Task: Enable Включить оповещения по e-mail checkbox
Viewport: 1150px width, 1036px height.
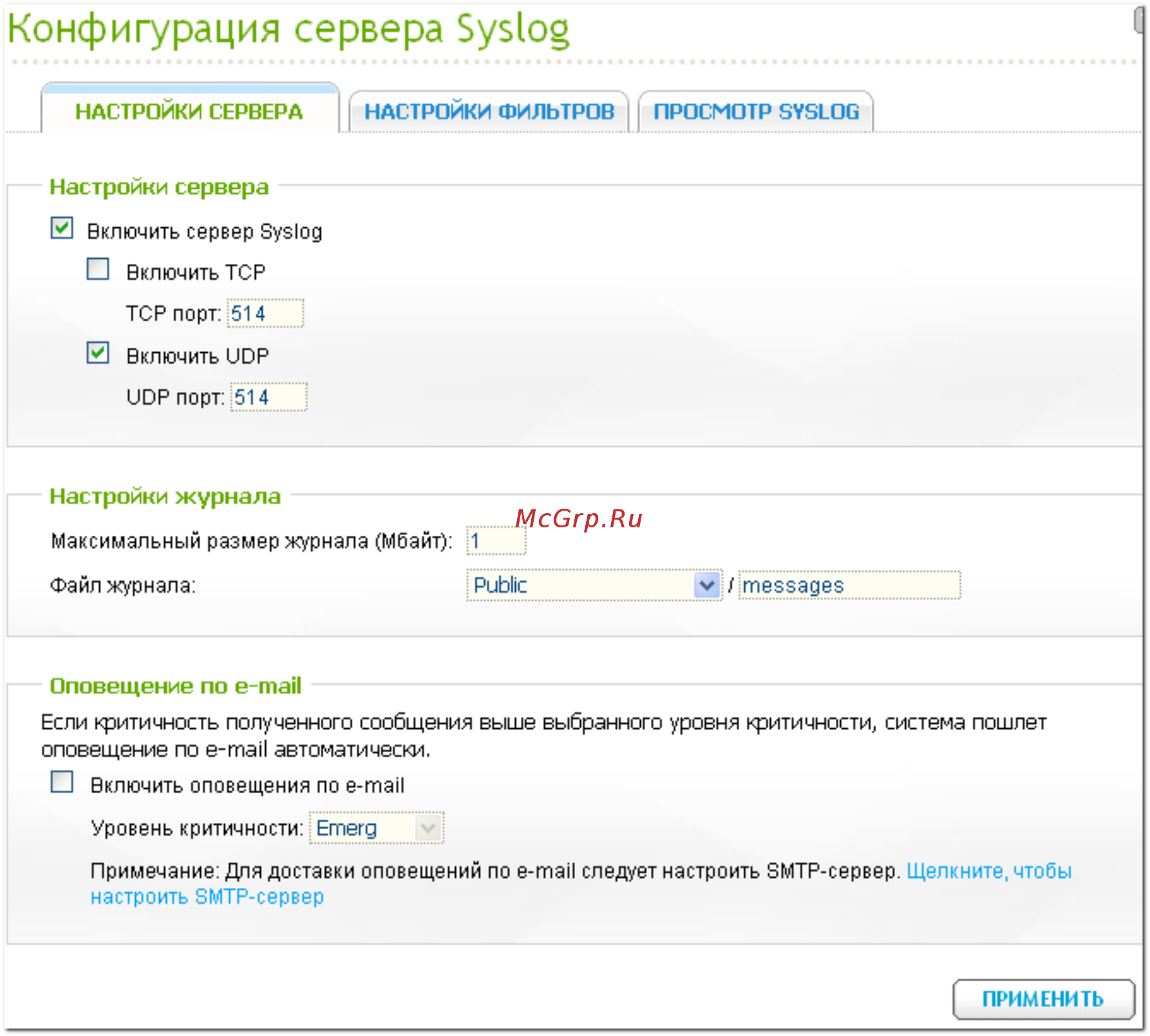Action: click(62, 782)
